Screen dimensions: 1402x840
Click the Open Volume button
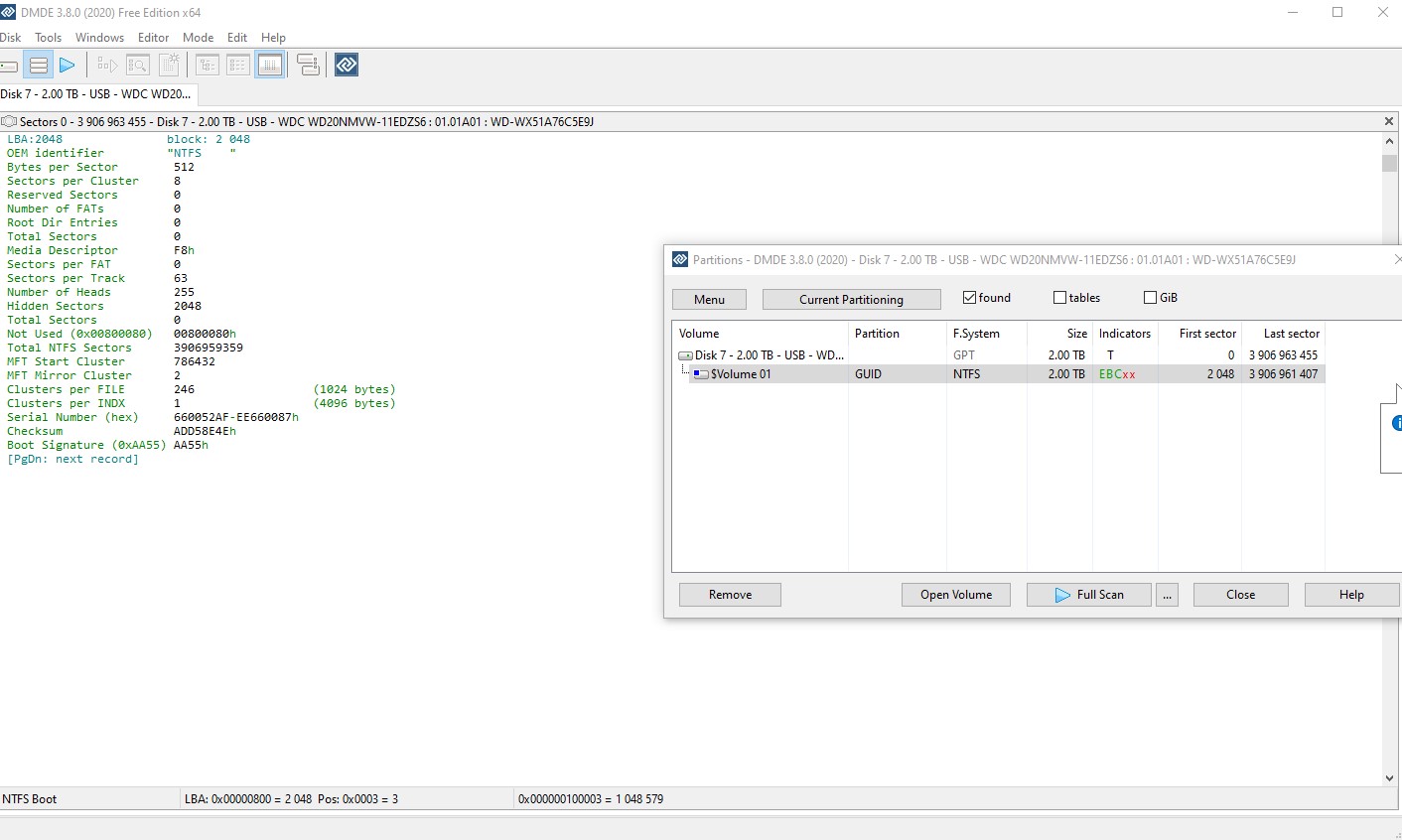point(956,595)
